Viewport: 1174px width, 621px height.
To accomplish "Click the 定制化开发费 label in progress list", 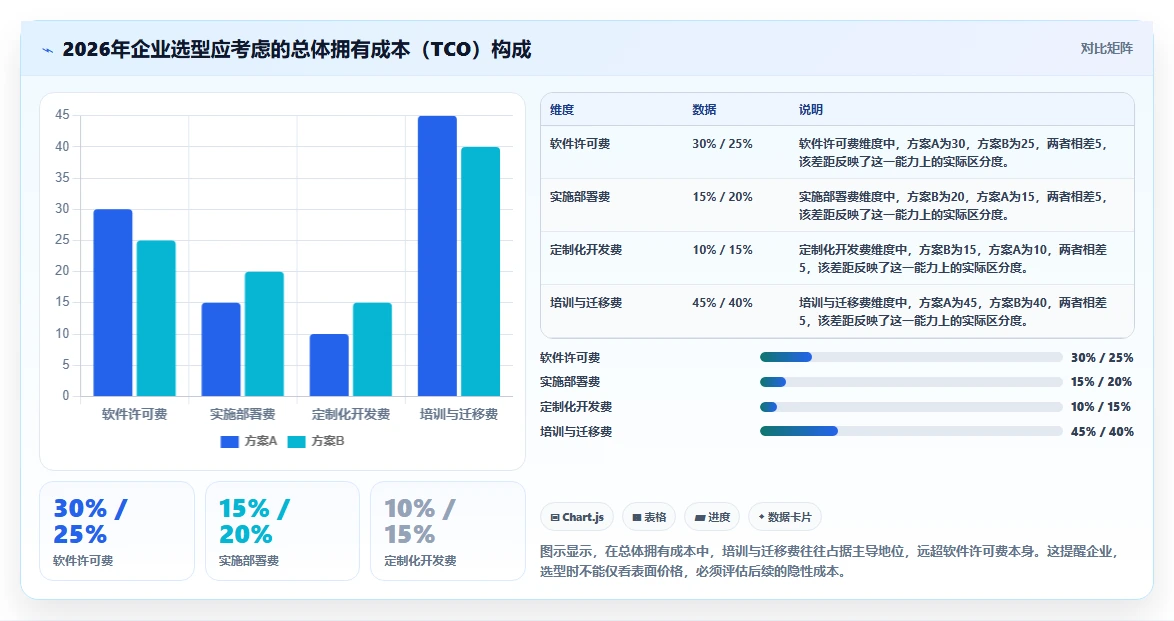I will 577,407.
